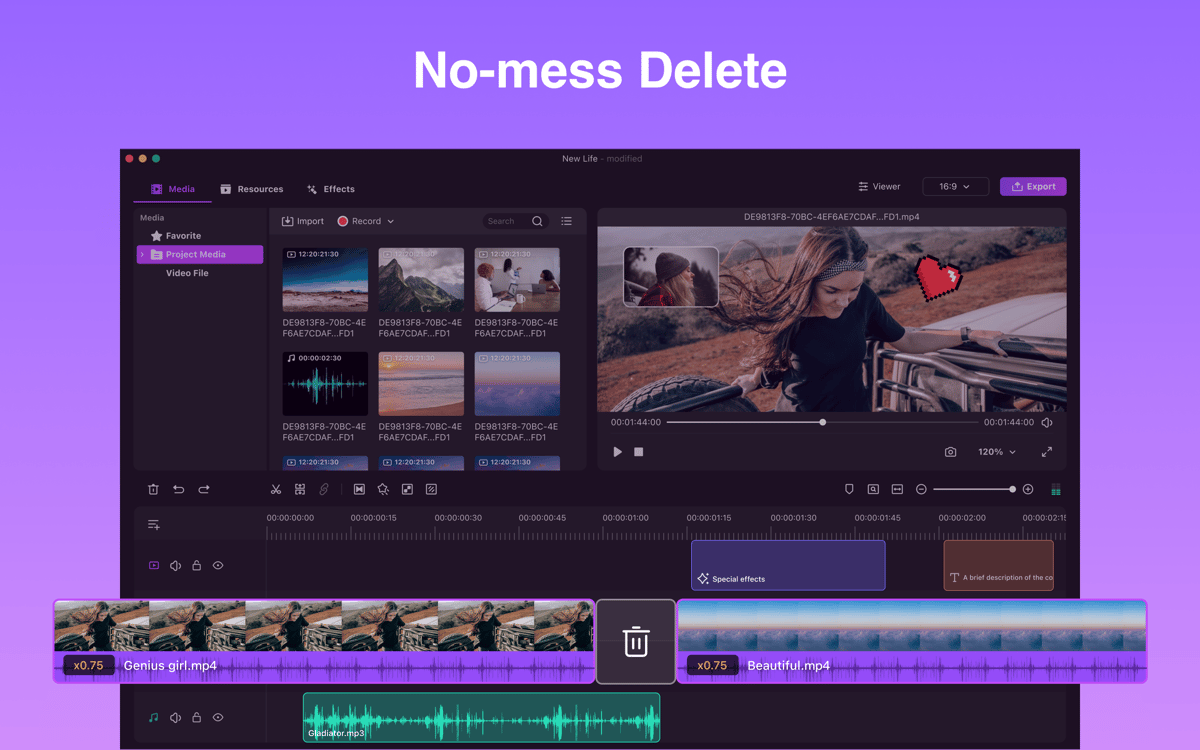Click the redo arrow in timeline toolbar
The width and height of the screenshot is (1200, 750).
coord(204,490)
